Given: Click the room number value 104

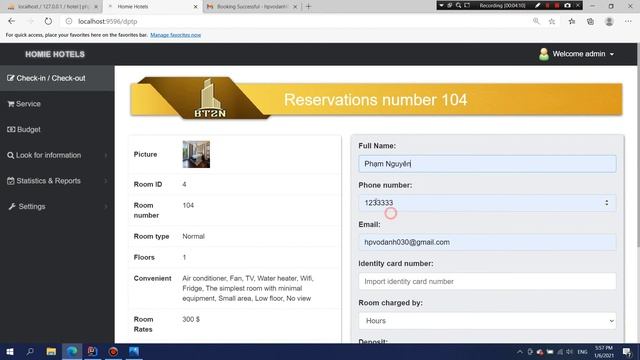Looking at the screenshot, I should (x=188, y=205).
